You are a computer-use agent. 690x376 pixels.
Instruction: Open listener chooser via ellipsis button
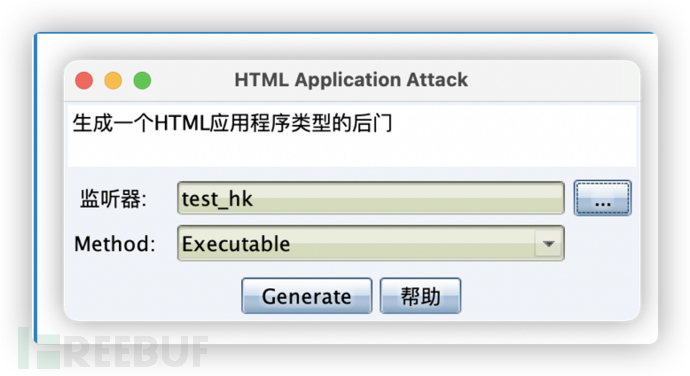(602, 198)
